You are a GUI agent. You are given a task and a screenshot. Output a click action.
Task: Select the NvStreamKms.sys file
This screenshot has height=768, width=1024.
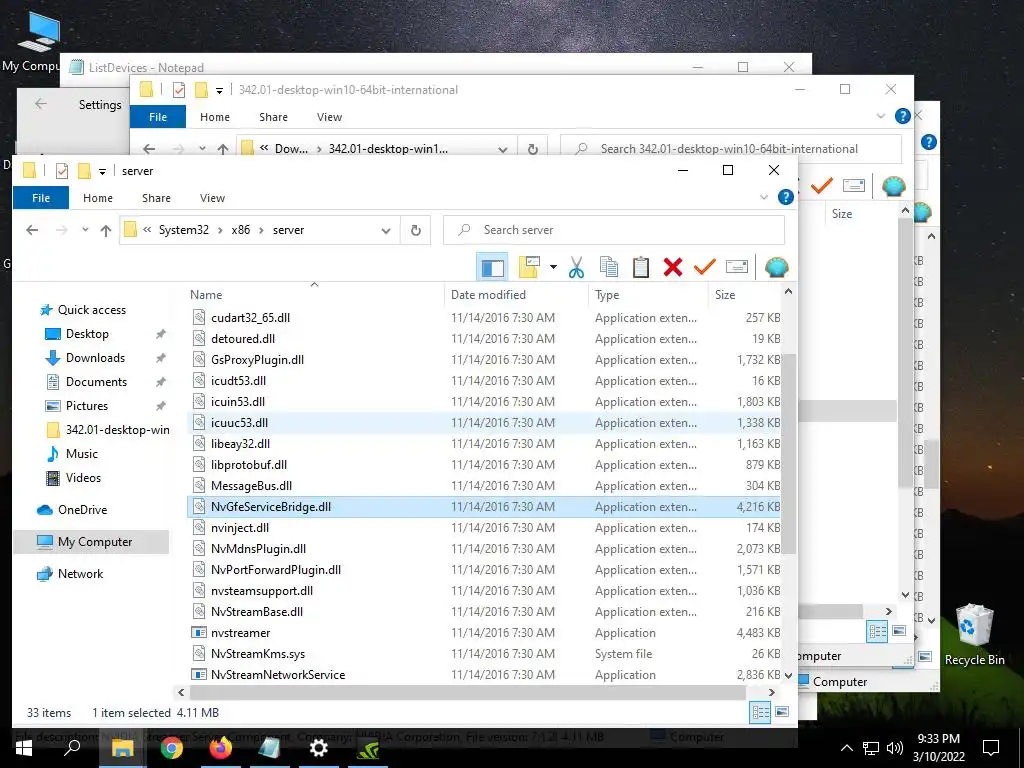tap(258, 653)
